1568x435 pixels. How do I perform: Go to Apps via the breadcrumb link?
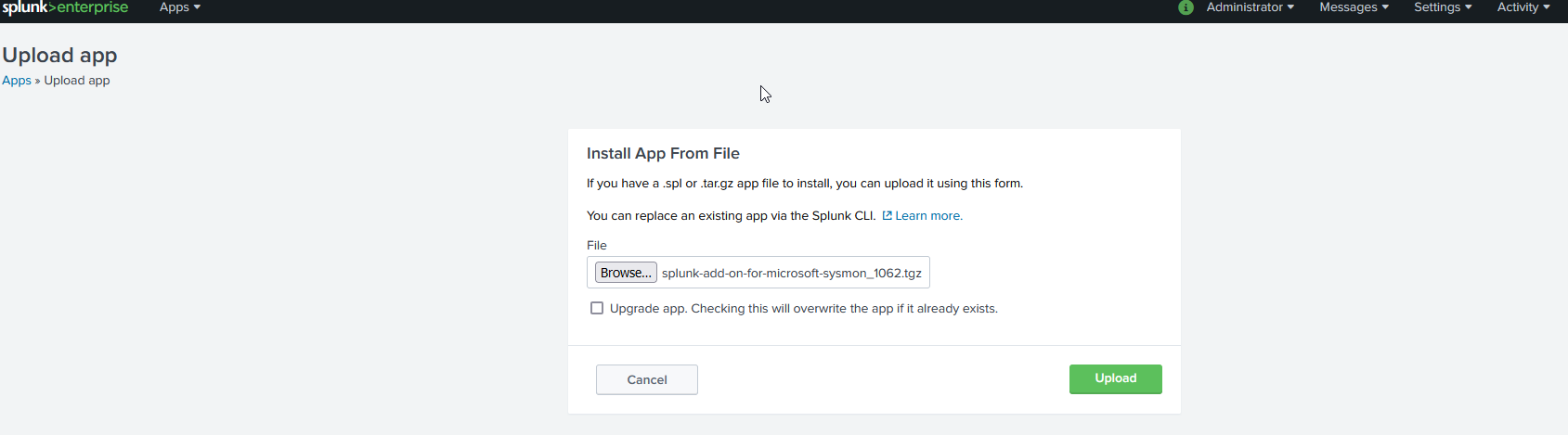(17, 81)
